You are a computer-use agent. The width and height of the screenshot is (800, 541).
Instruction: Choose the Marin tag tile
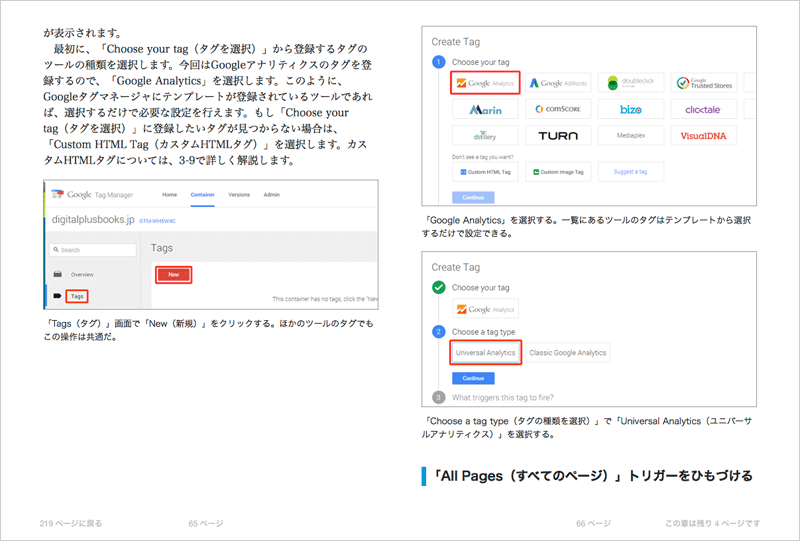click(485, 109)
